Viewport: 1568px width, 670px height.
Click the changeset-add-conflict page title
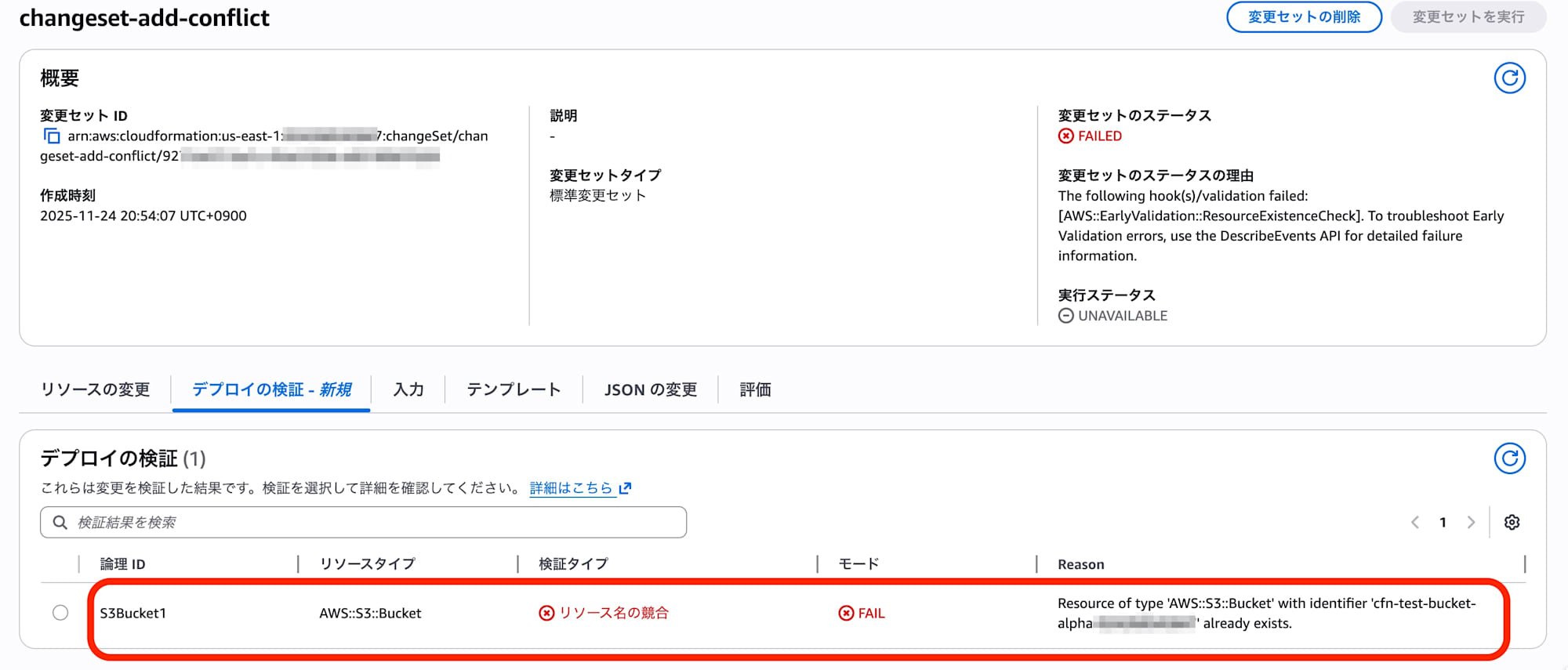[x=144, y=17]
